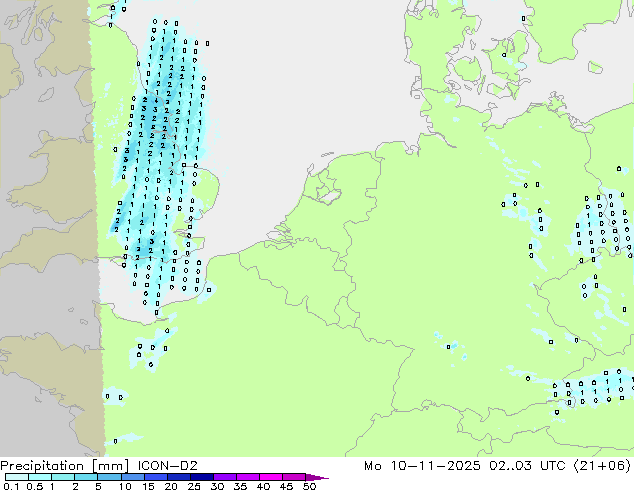Select the 45–50 mm legend swatch

(x=294, y=477)
